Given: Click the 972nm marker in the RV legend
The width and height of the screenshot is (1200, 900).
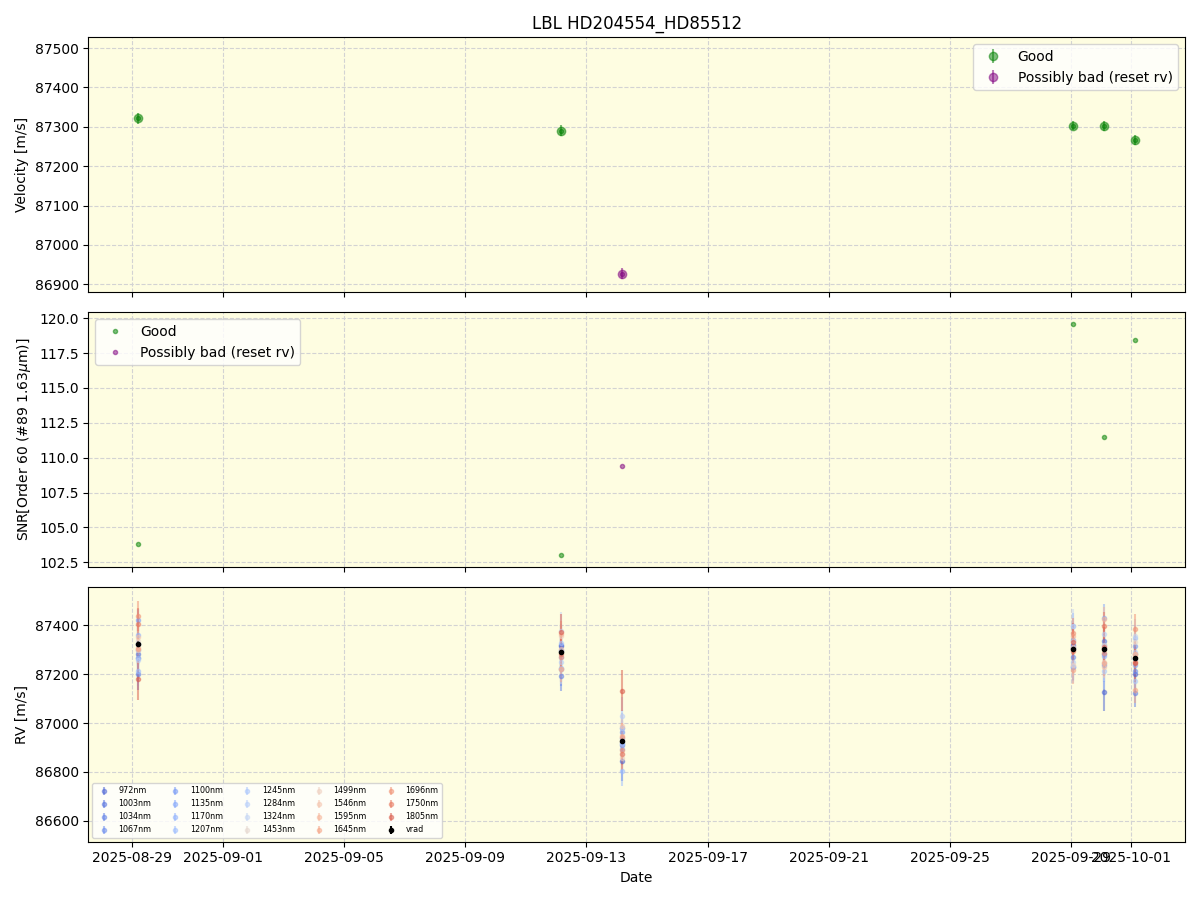Looking at the screenshot, I should (x=104, y=791).
